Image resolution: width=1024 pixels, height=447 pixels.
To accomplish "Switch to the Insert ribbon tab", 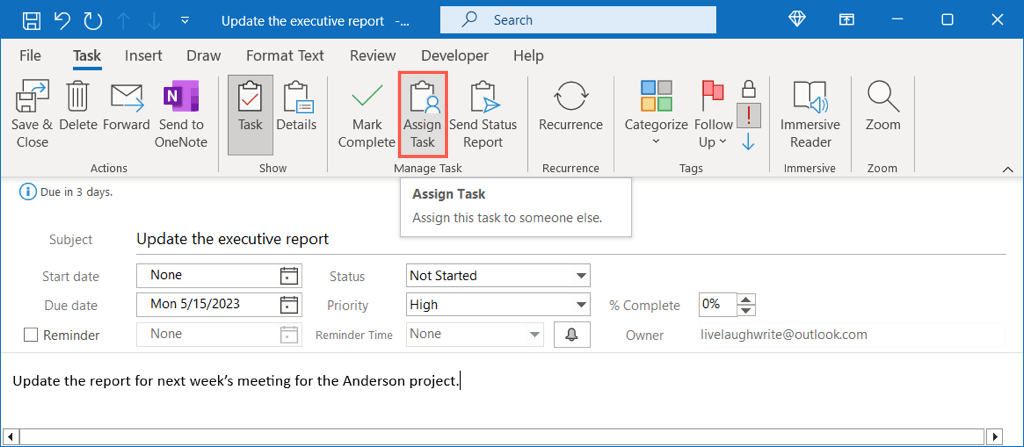I will (144, 56).
